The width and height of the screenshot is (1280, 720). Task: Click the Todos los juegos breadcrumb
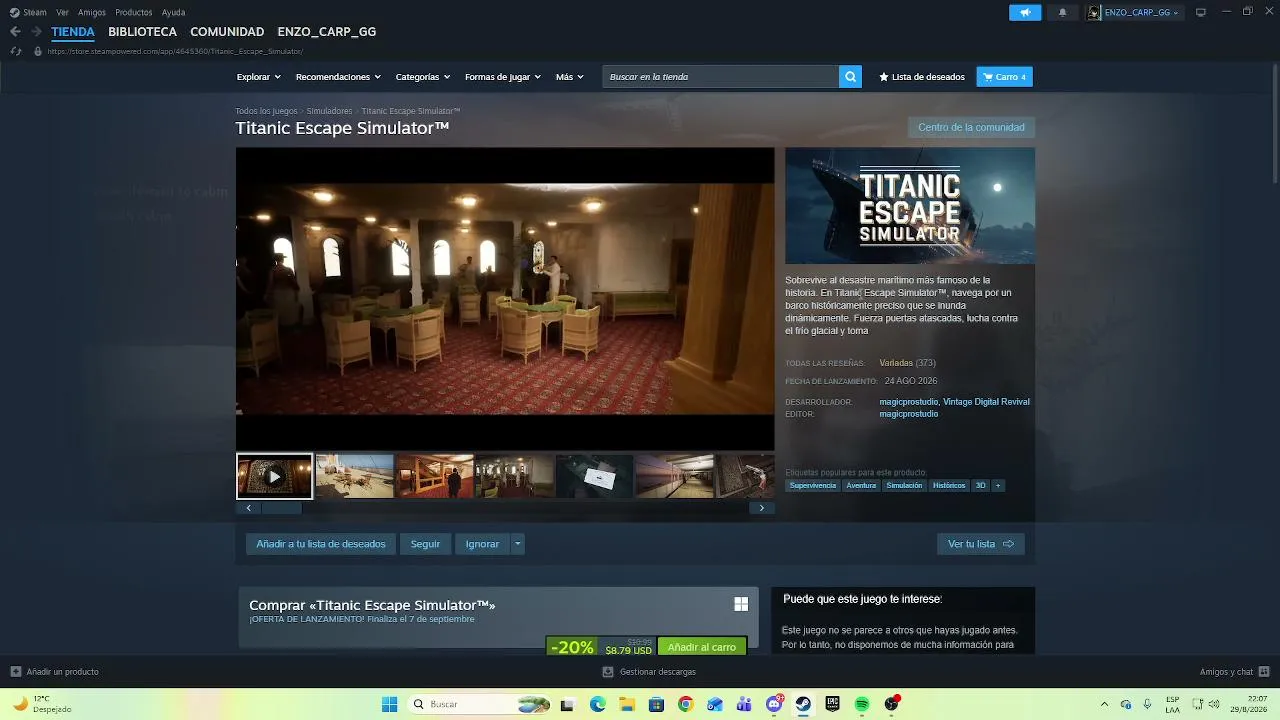(266, 111)
